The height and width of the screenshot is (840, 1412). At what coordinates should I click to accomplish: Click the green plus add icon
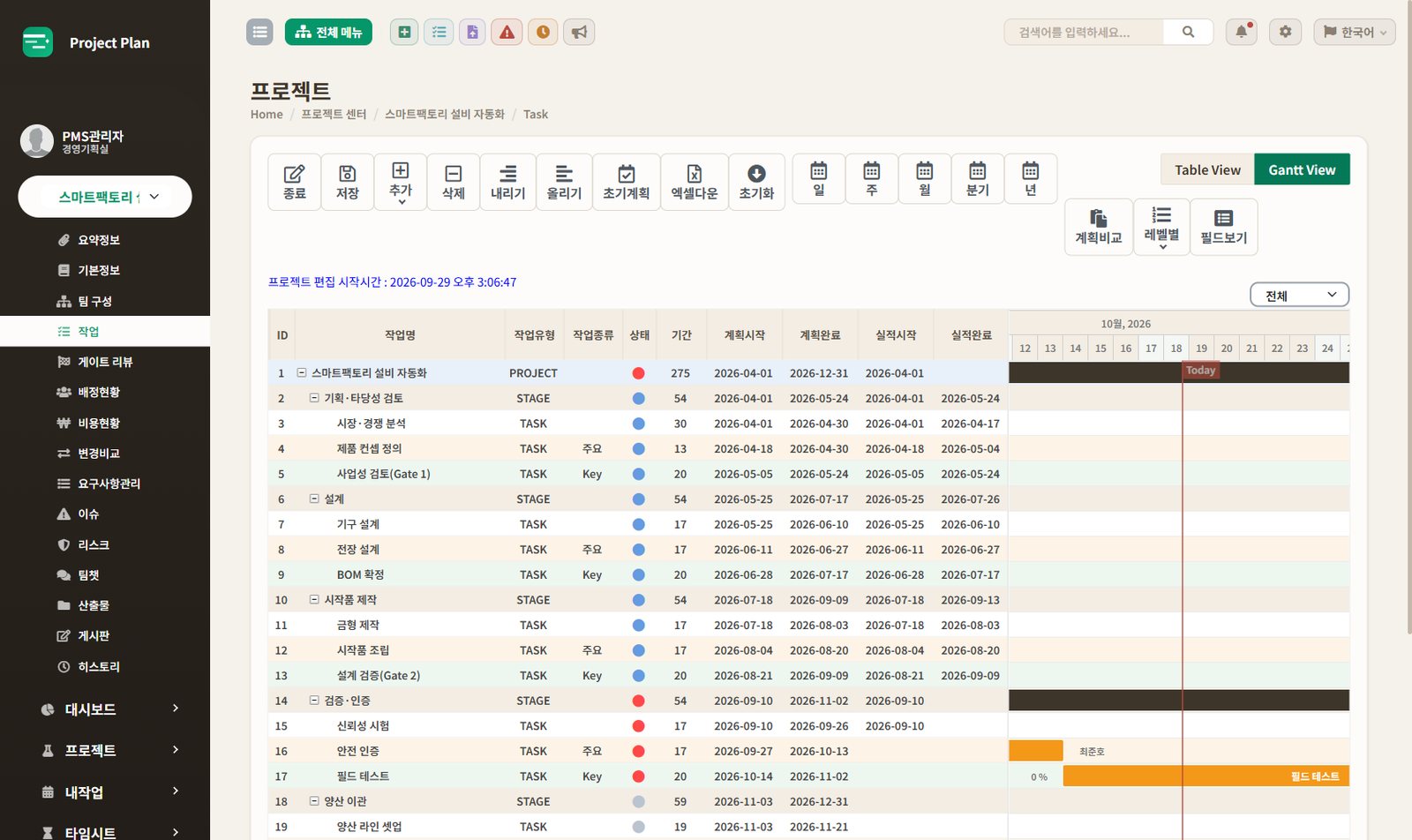[404, 32]
